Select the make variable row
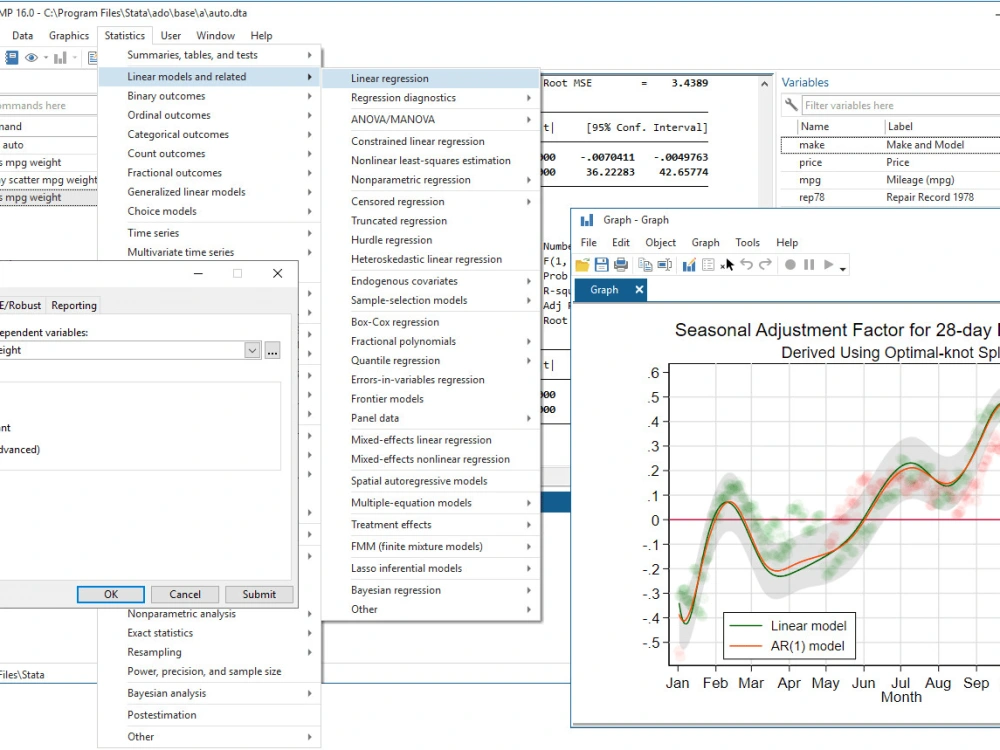1000x750 pixels. [x=890, y=145]
